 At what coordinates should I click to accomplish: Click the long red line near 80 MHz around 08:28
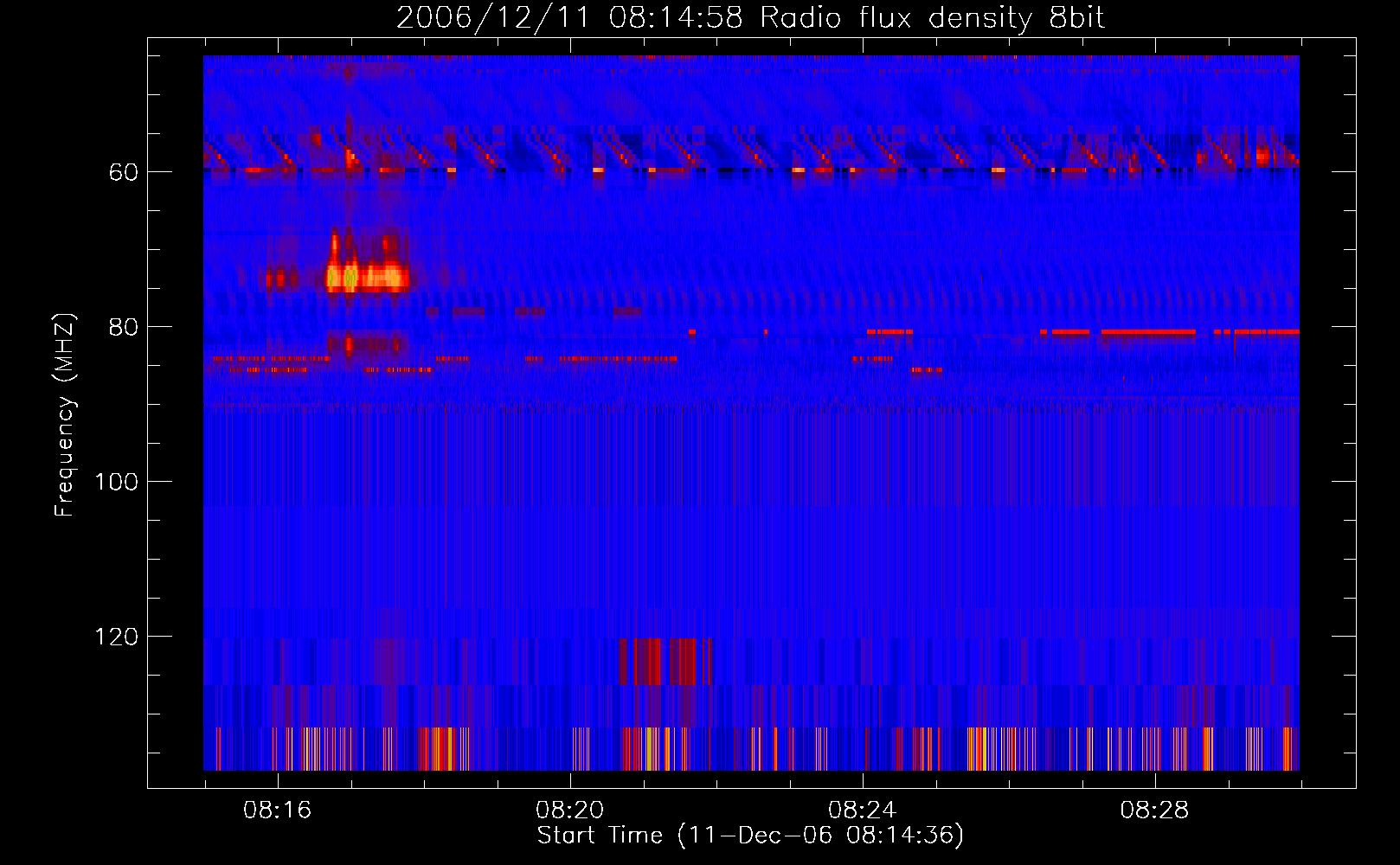pyautogui.click(x=1148, y=332)
